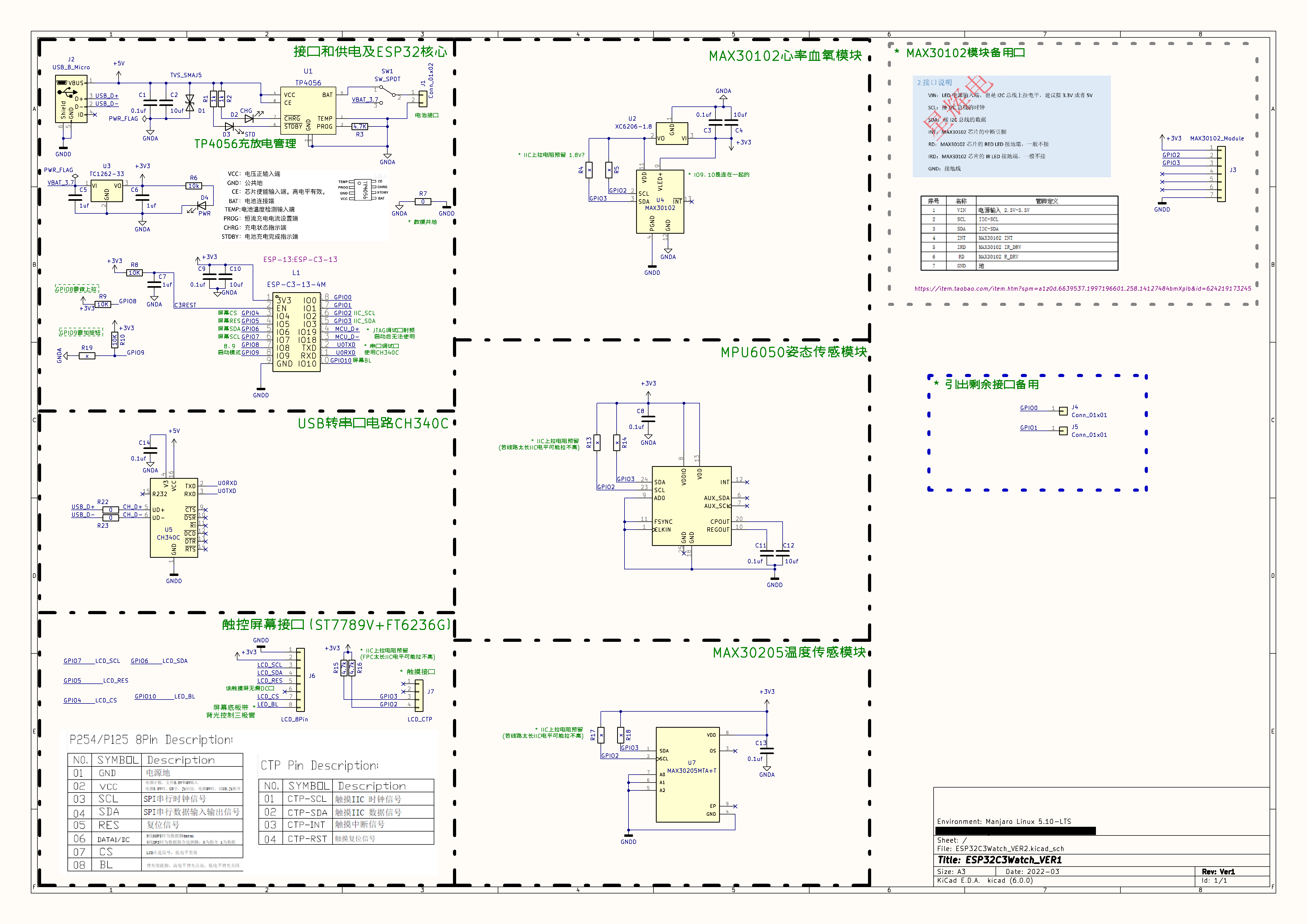Open the item.taobao.com hyperlink text
This screenshot has height=924, width=1307.
click(1082, 289)
